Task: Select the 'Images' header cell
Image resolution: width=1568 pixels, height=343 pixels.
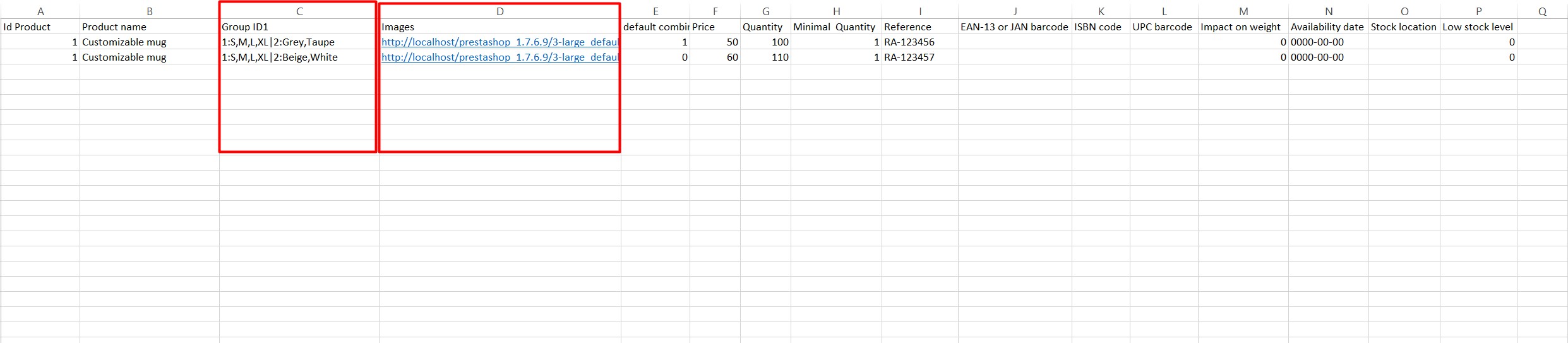Action: (499, 27)
